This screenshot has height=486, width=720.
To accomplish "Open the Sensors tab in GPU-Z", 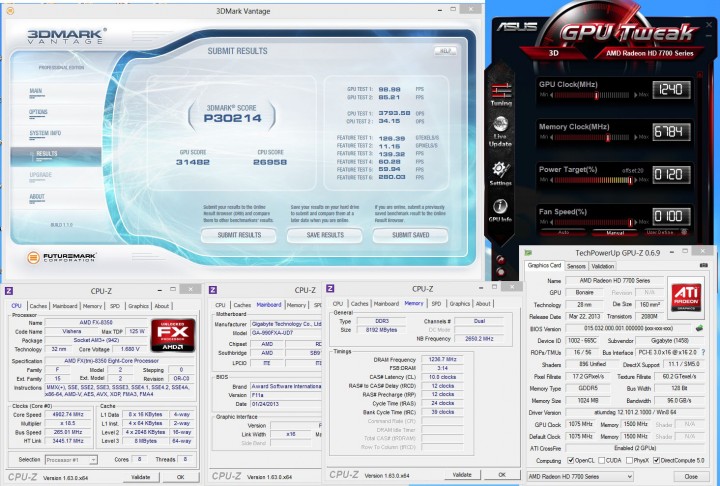I will pos(576,266).
